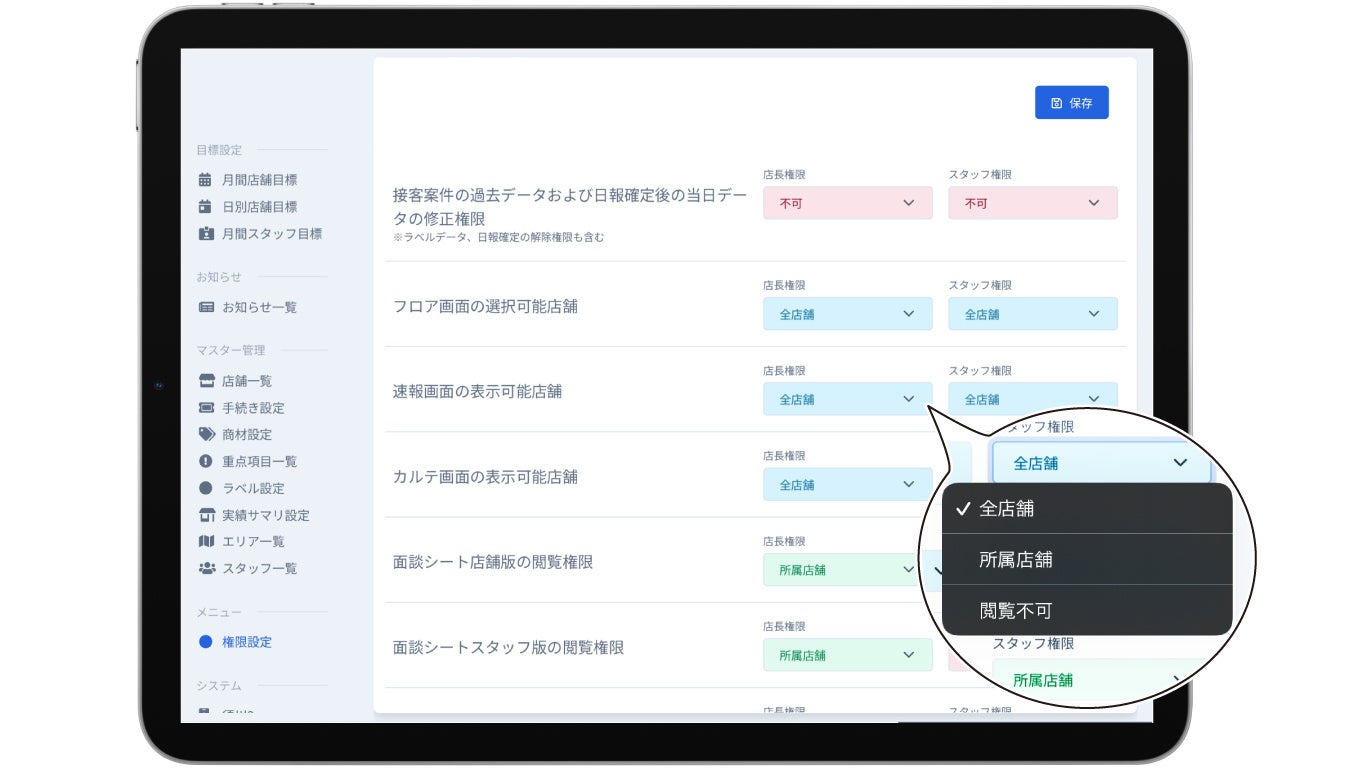Click the circle icon beside ラベル設定
Viewport: 1366px width, 768px height.
(205, 488)
